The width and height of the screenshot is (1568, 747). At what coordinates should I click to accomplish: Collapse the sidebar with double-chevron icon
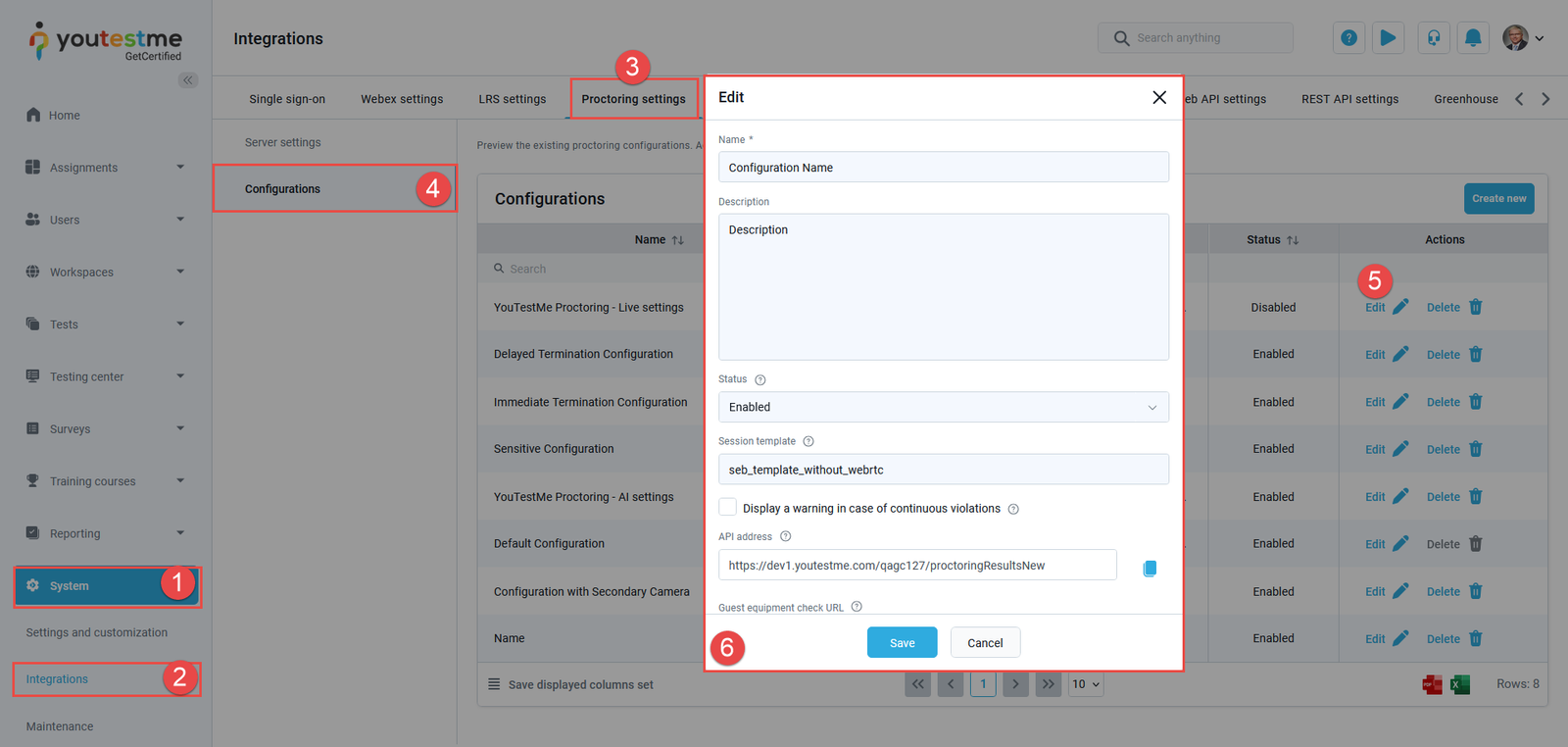click(187, 80)
